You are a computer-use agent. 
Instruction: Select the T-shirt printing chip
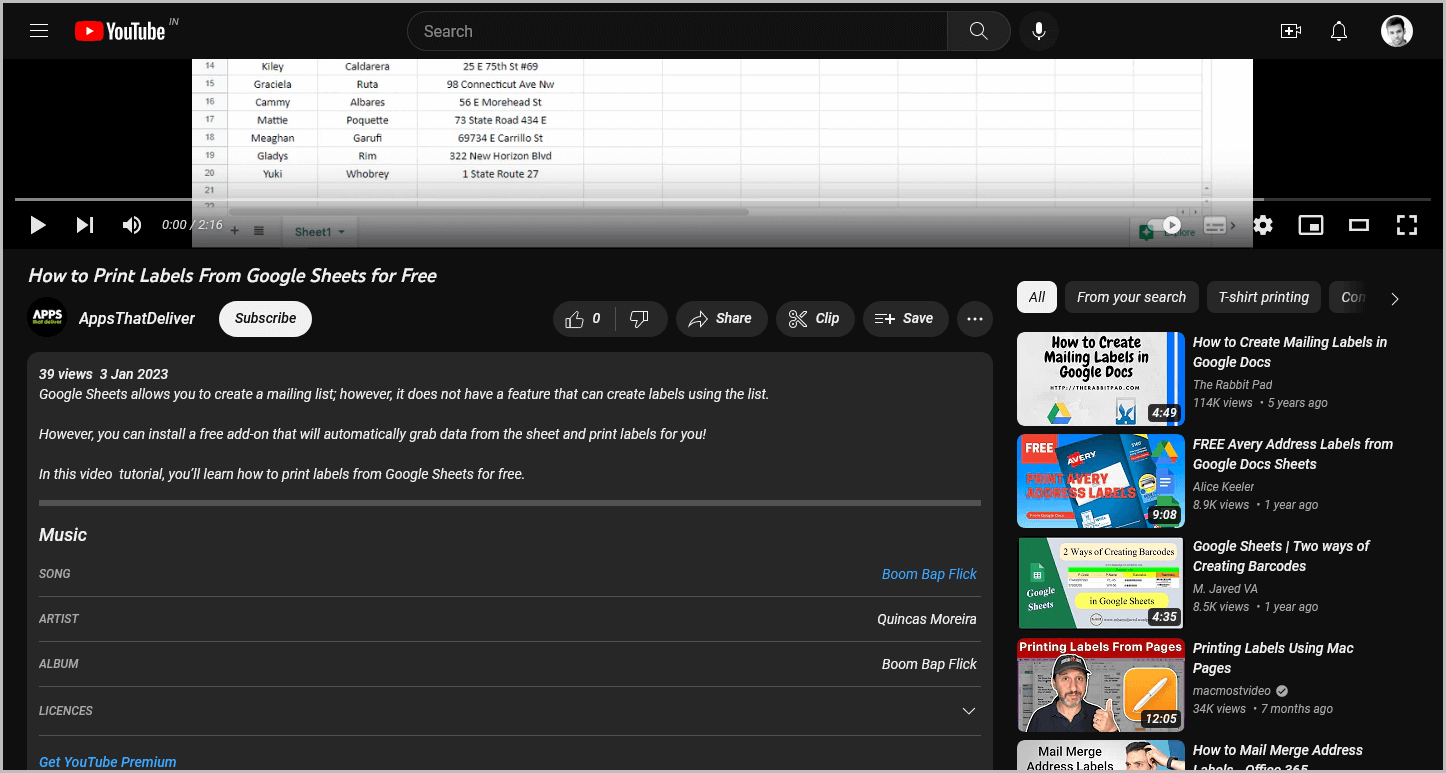pos(1263,297)
